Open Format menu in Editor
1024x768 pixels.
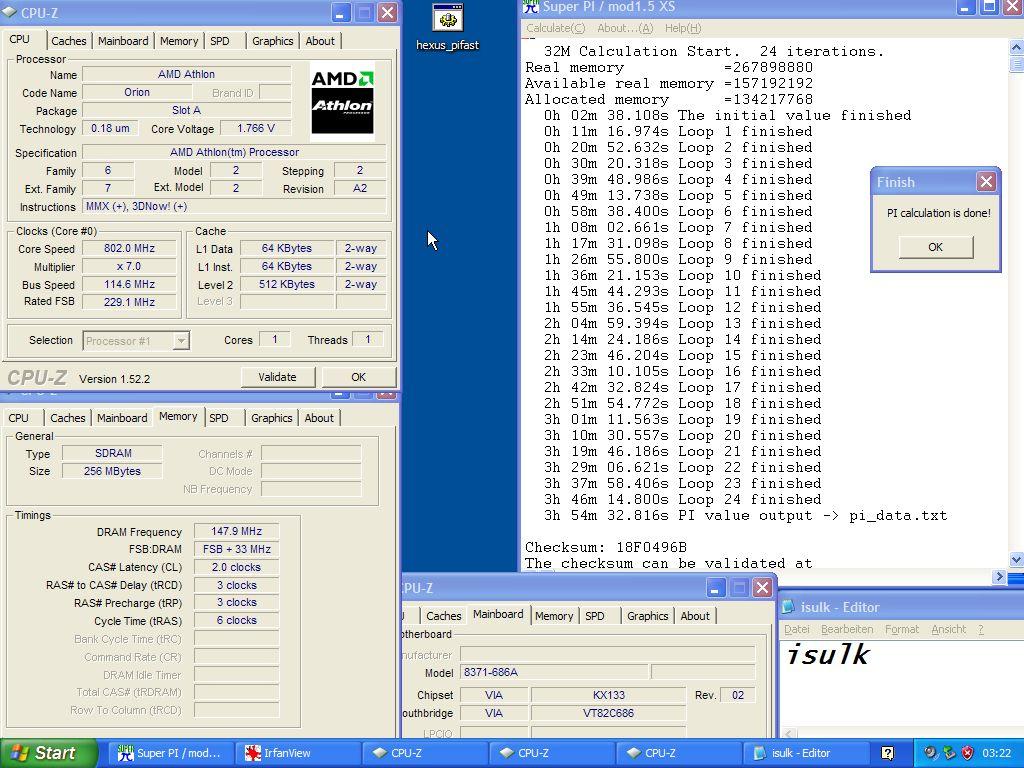[902, 629]
